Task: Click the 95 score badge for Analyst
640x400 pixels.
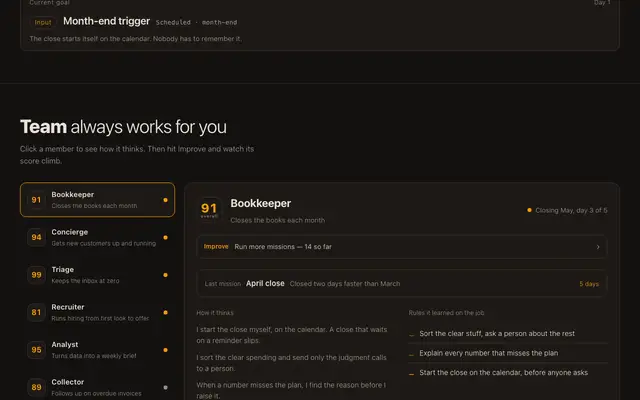Action: coord(36,350)
